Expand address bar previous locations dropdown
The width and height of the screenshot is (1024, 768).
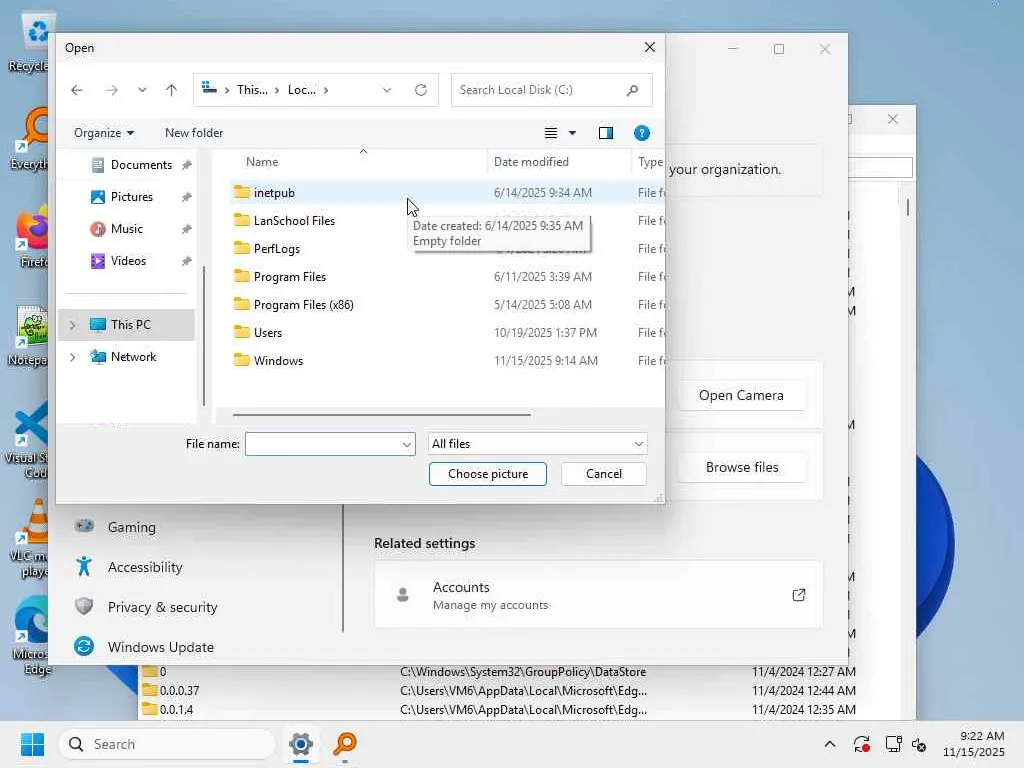pyautogui.click(x=387, y=90)
